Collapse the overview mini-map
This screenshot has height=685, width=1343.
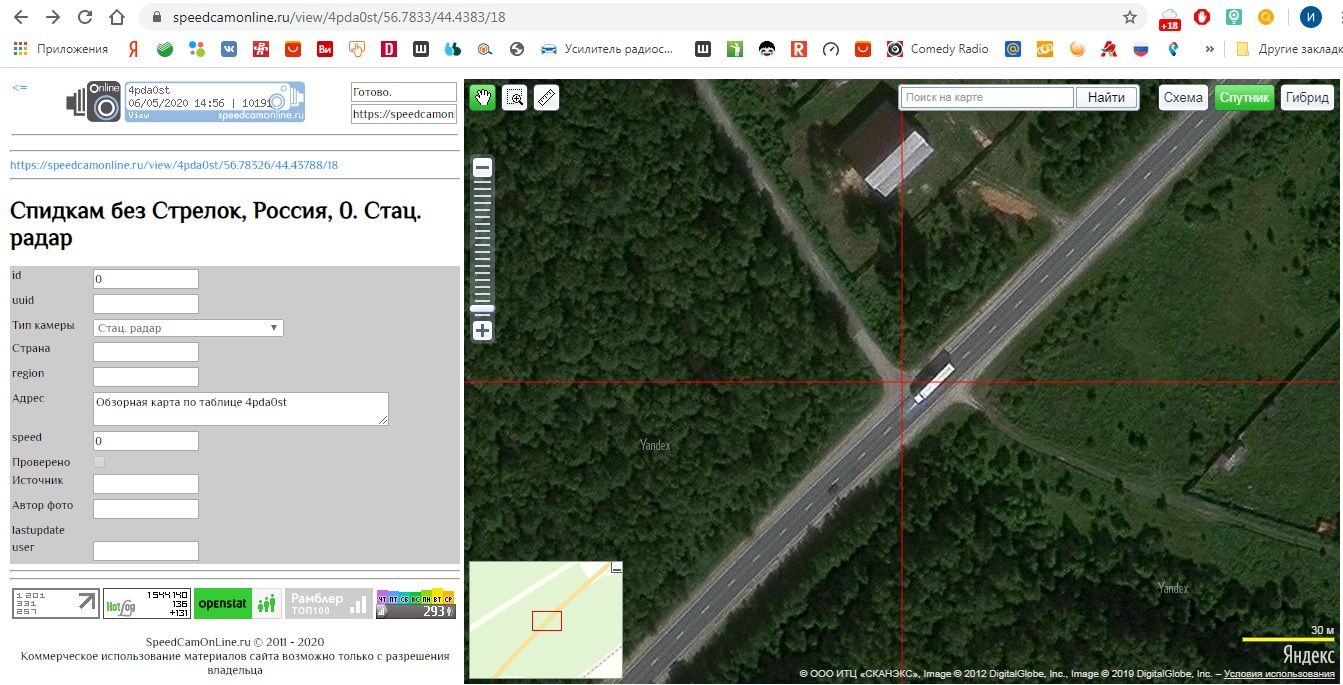616,568
